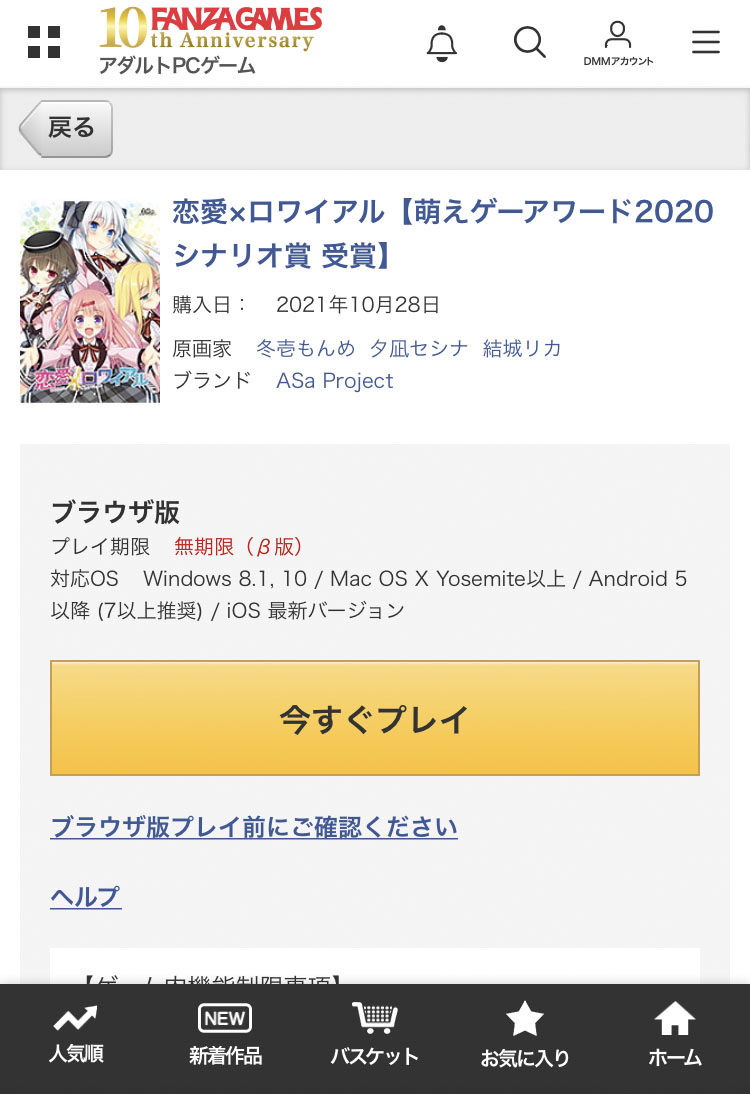Open the hamburger menu

pyautogui.click(x=705, y=42)
